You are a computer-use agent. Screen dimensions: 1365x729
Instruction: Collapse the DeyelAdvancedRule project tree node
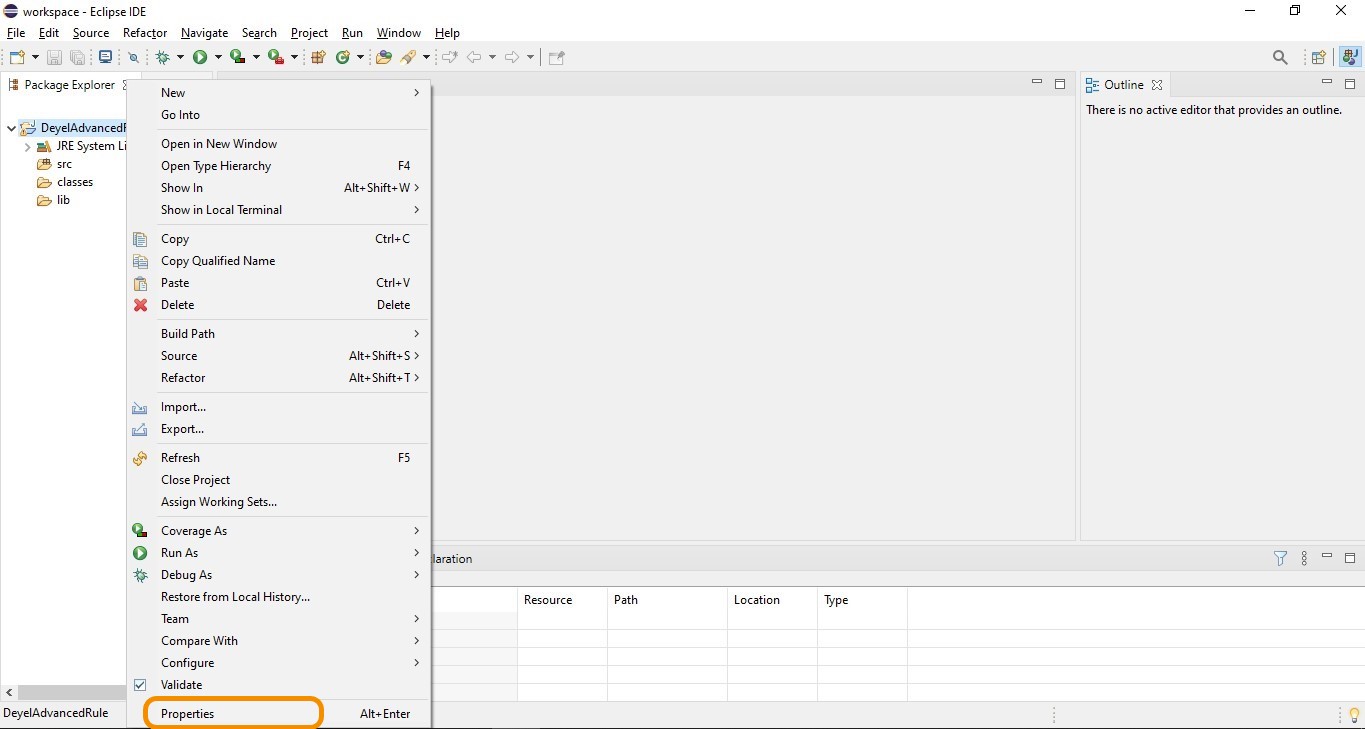click(11, 128)
